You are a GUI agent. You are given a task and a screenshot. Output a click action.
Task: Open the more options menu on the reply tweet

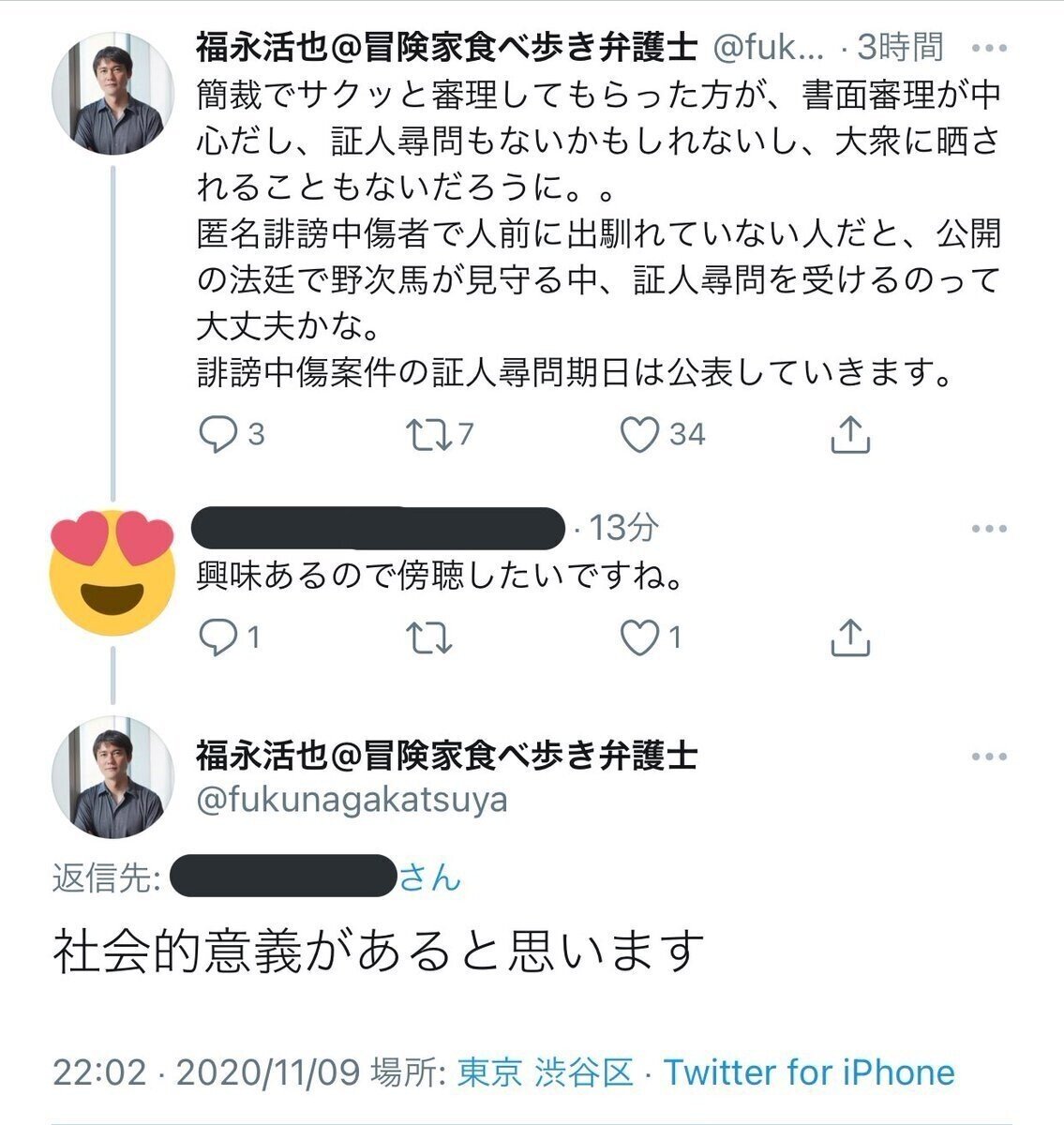coord(986,528)
